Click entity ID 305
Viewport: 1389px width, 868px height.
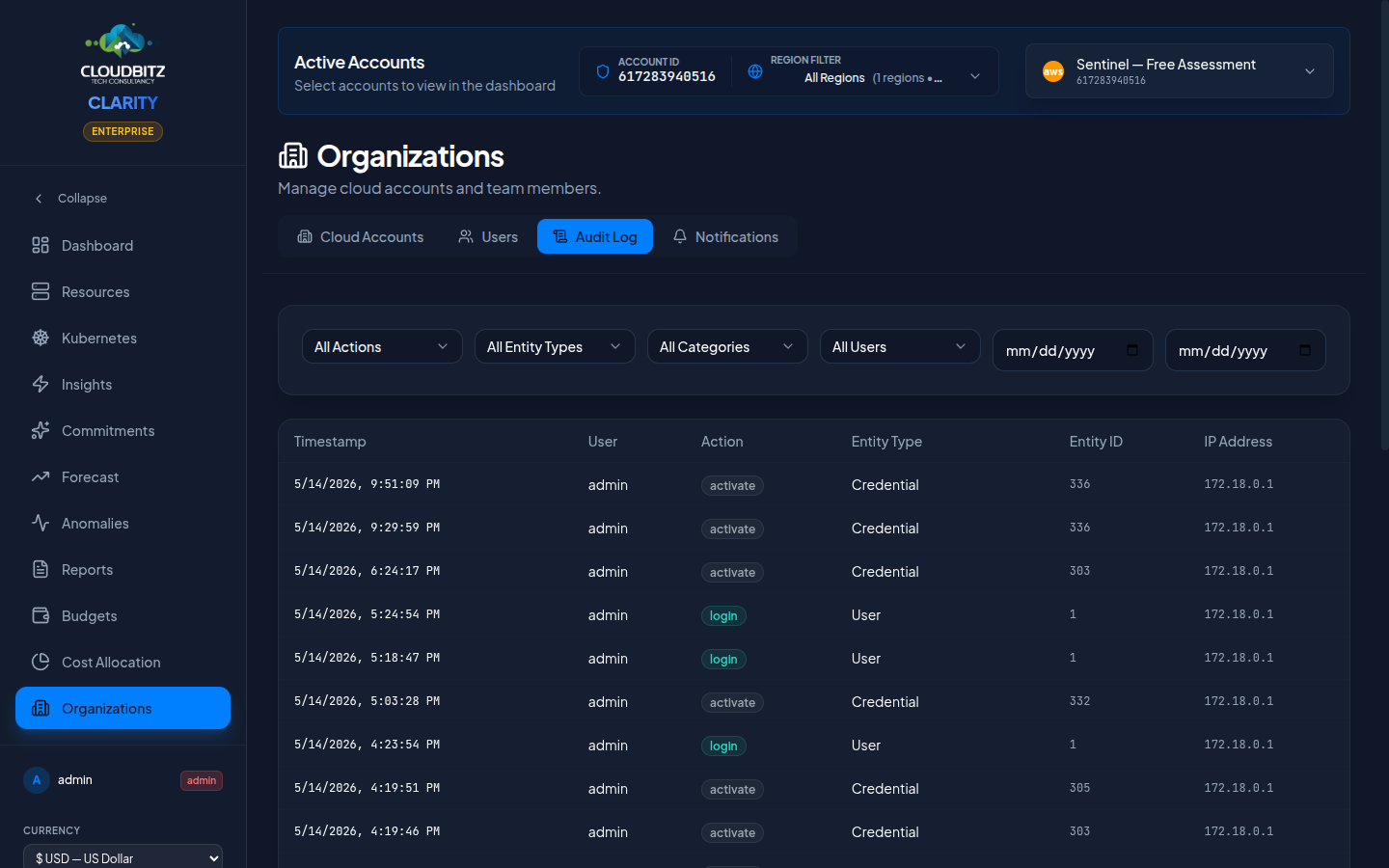point(1079,788)
